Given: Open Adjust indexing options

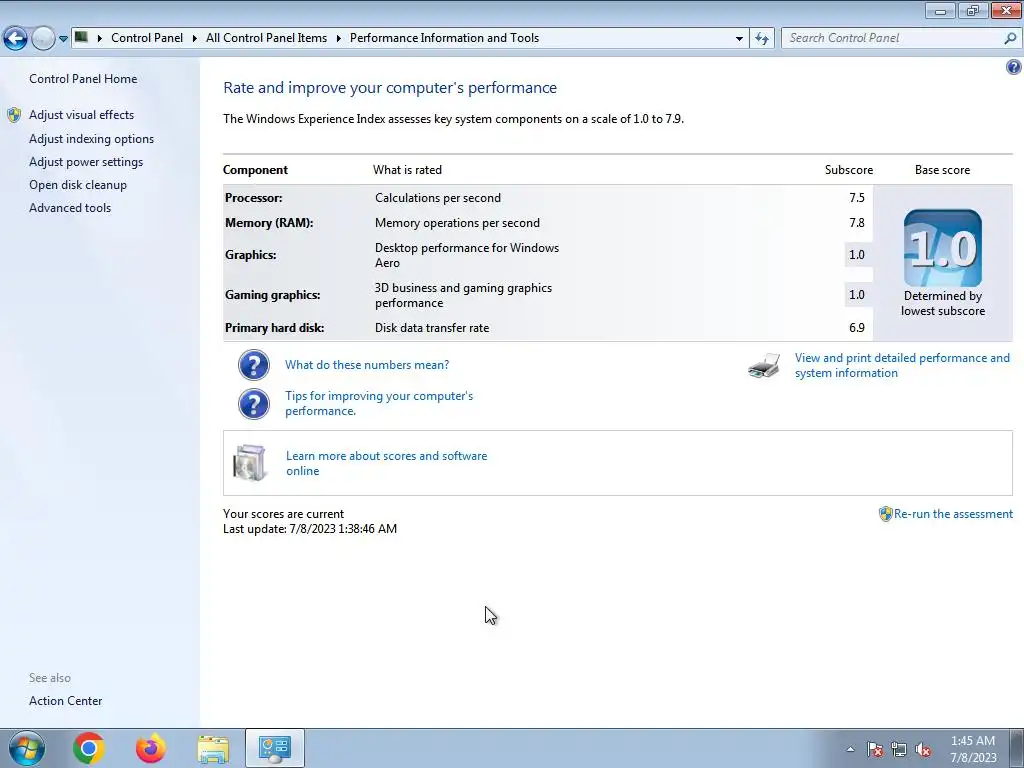Looking at the screenshot, I should (x=91, y=138).
